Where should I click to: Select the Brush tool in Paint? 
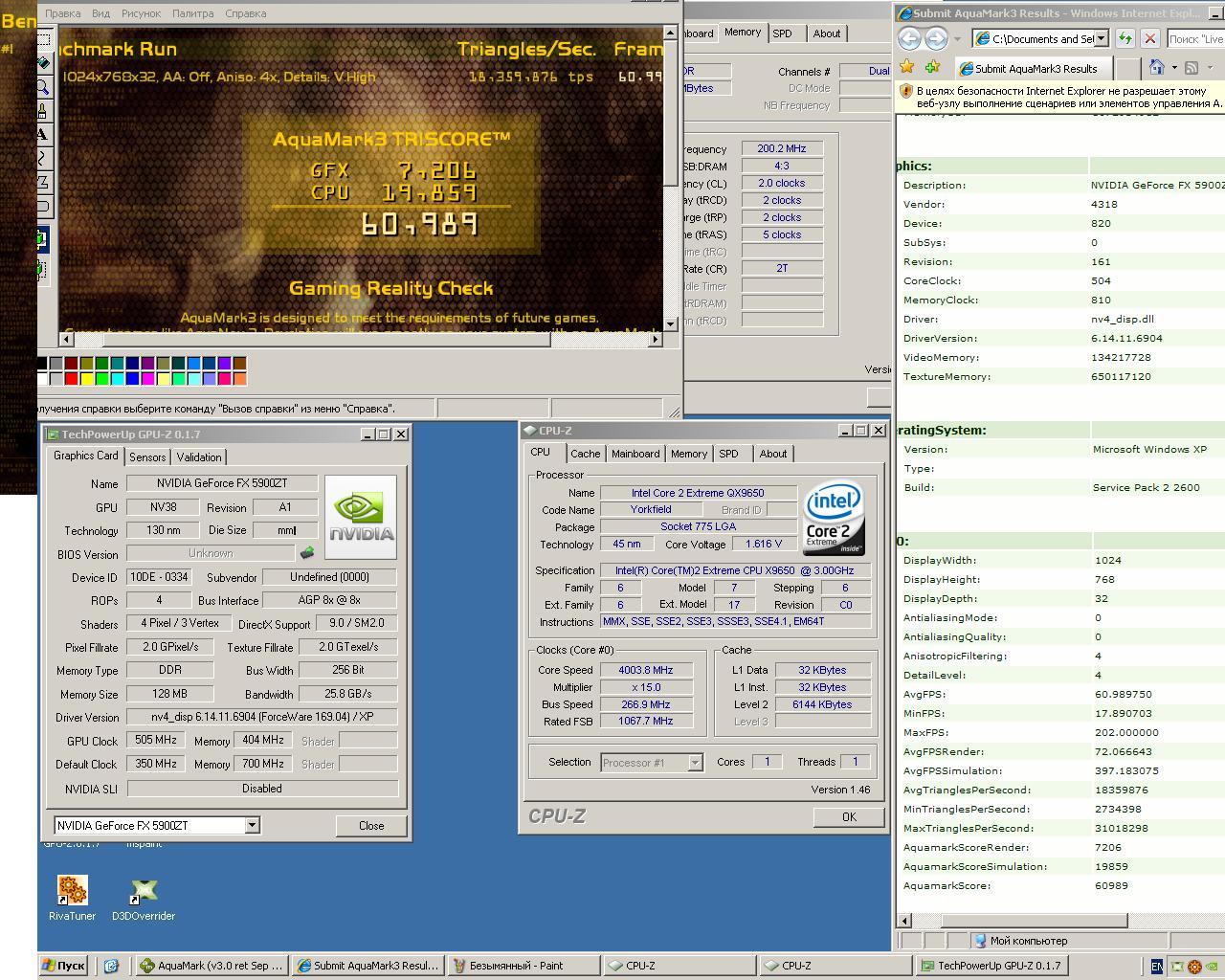coord(43,111)
